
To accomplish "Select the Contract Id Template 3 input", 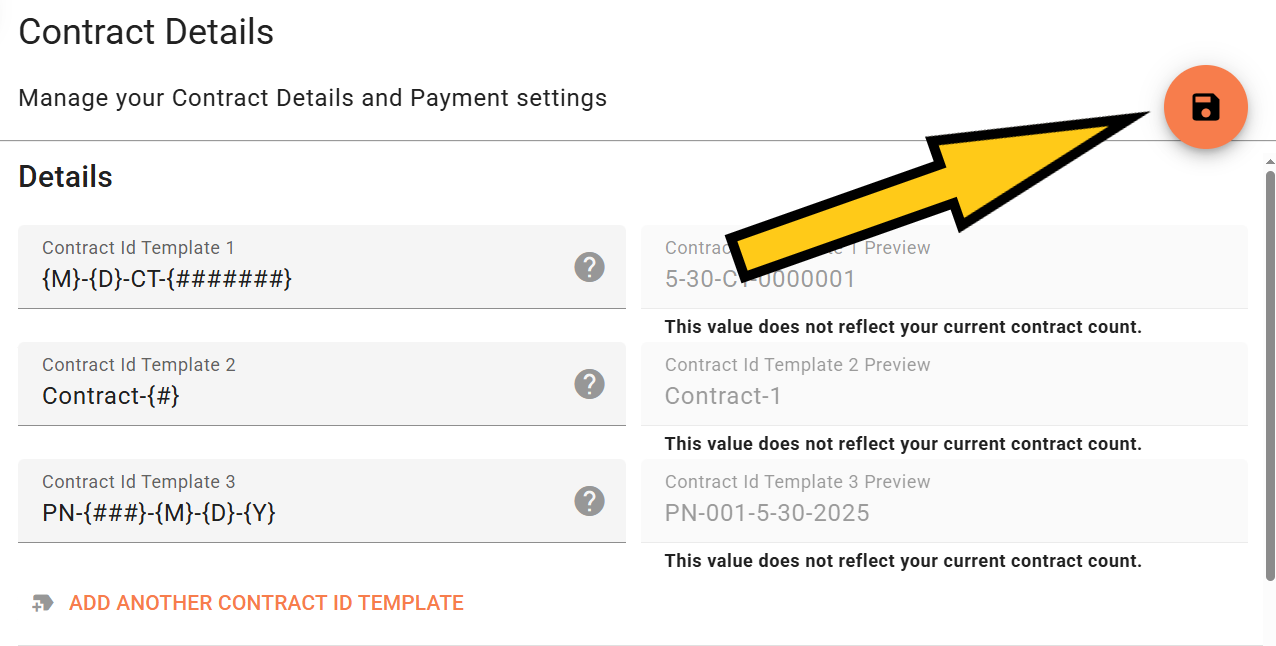I will pos(300,513).
